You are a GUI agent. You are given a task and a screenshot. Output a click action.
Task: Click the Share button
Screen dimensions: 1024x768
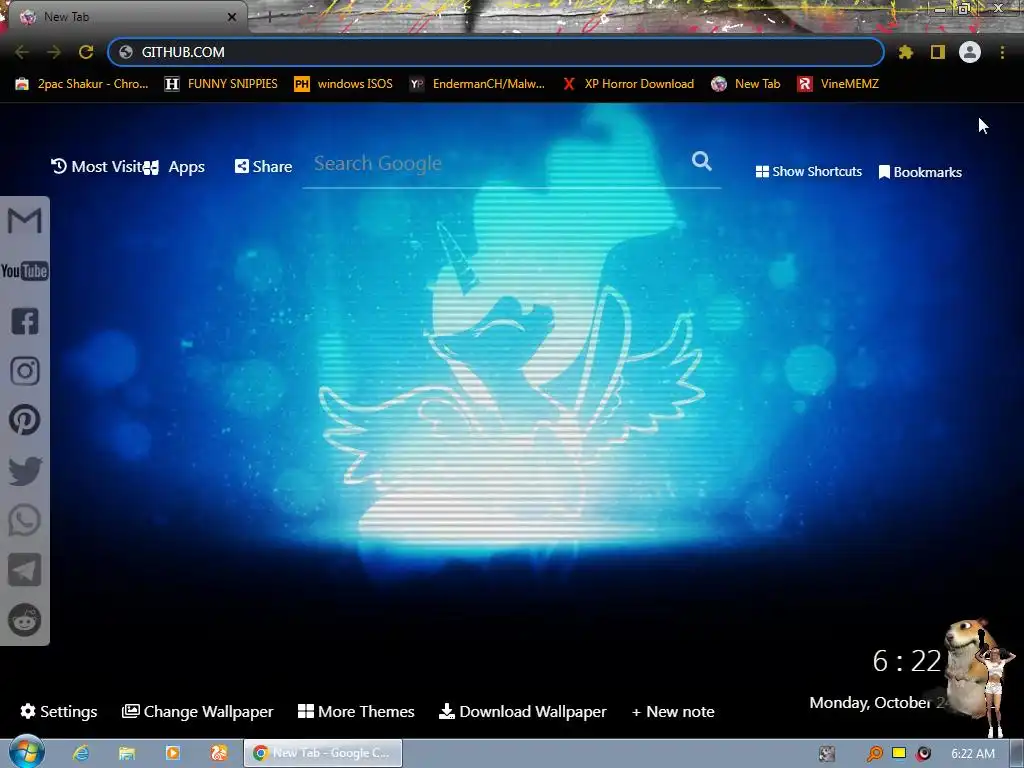263,167
